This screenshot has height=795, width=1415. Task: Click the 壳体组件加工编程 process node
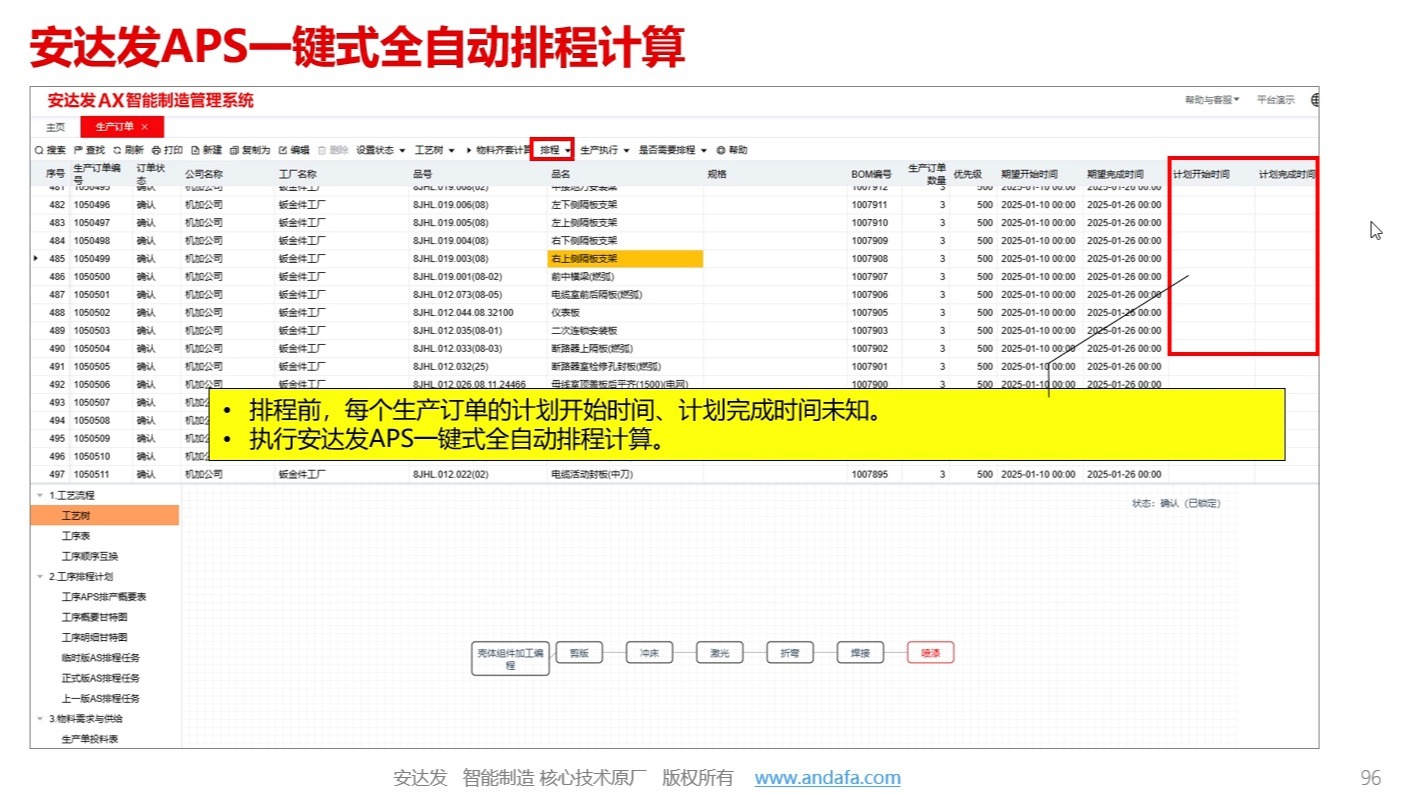click(510, 659)
